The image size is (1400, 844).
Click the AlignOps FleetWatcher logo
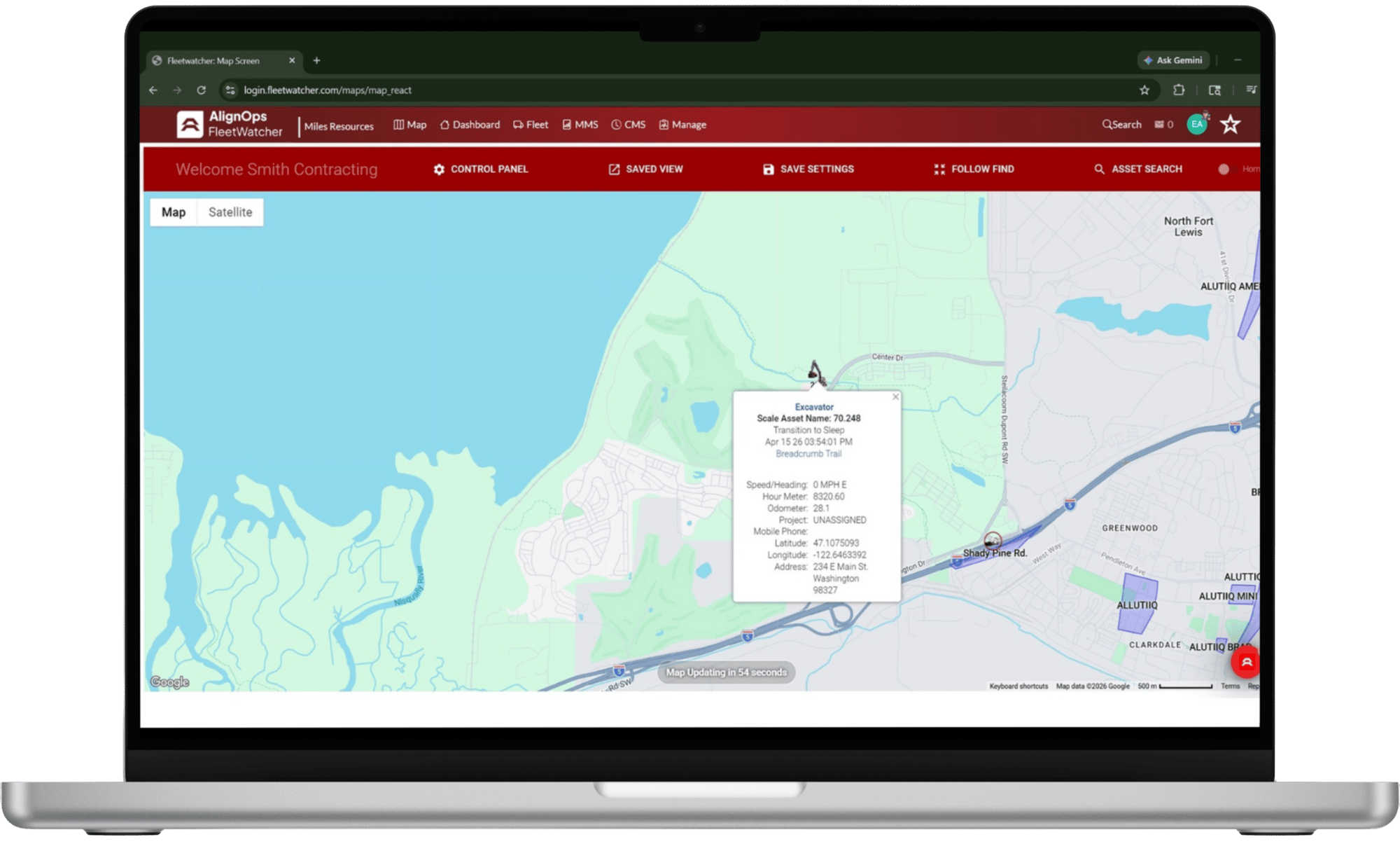(230, 124)
